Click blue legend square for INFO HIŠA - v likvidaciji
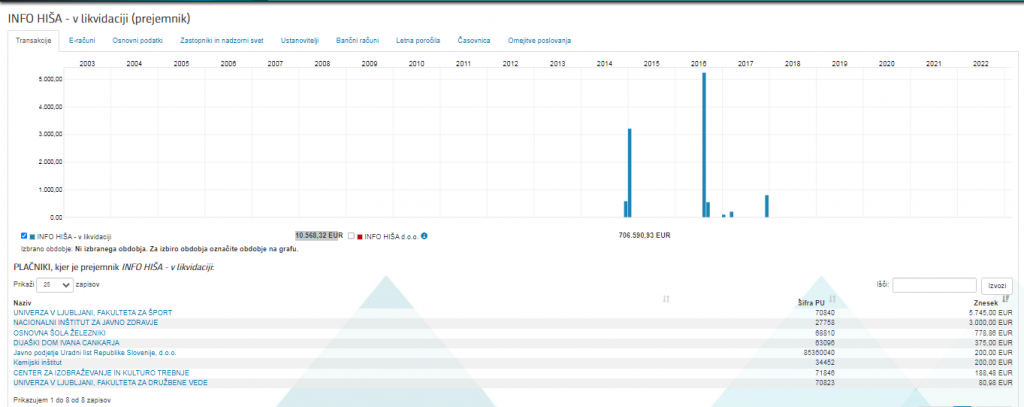This screenshot has width=1024, height=407. pyautogui.click(x=32, y=236)
